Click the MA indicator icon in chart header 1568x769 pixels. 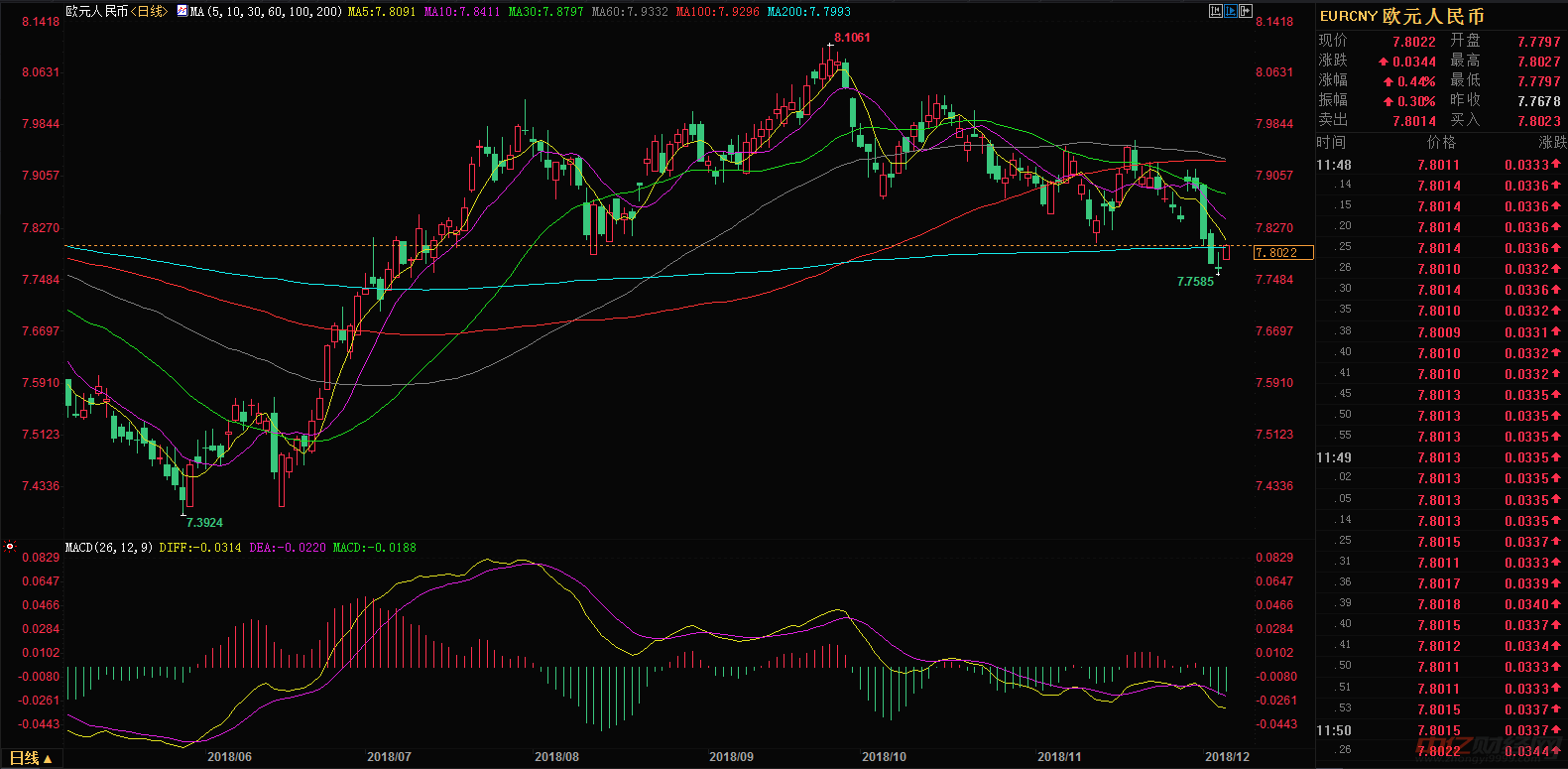pyautogui.click(x=182, y=12)
